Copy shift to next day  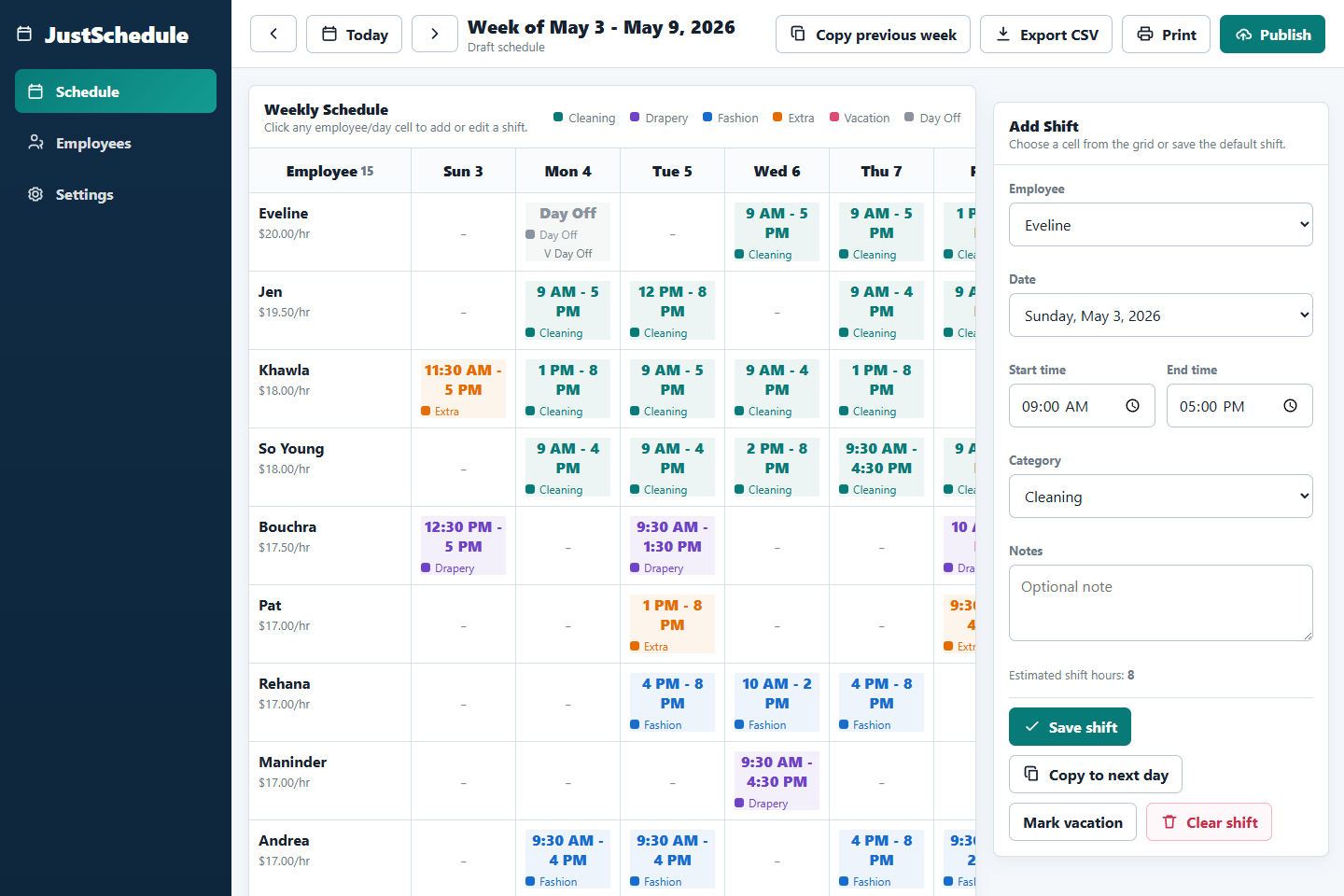[x=1096, y=775]
